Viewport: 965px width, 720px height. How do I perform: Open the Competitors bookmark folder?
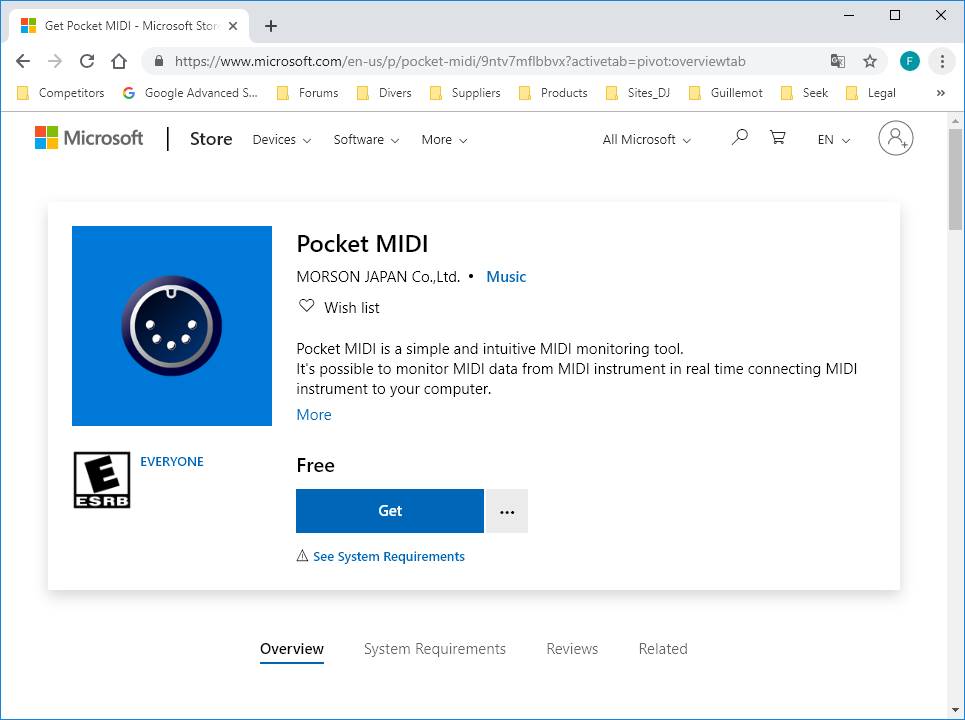point(60,93)
